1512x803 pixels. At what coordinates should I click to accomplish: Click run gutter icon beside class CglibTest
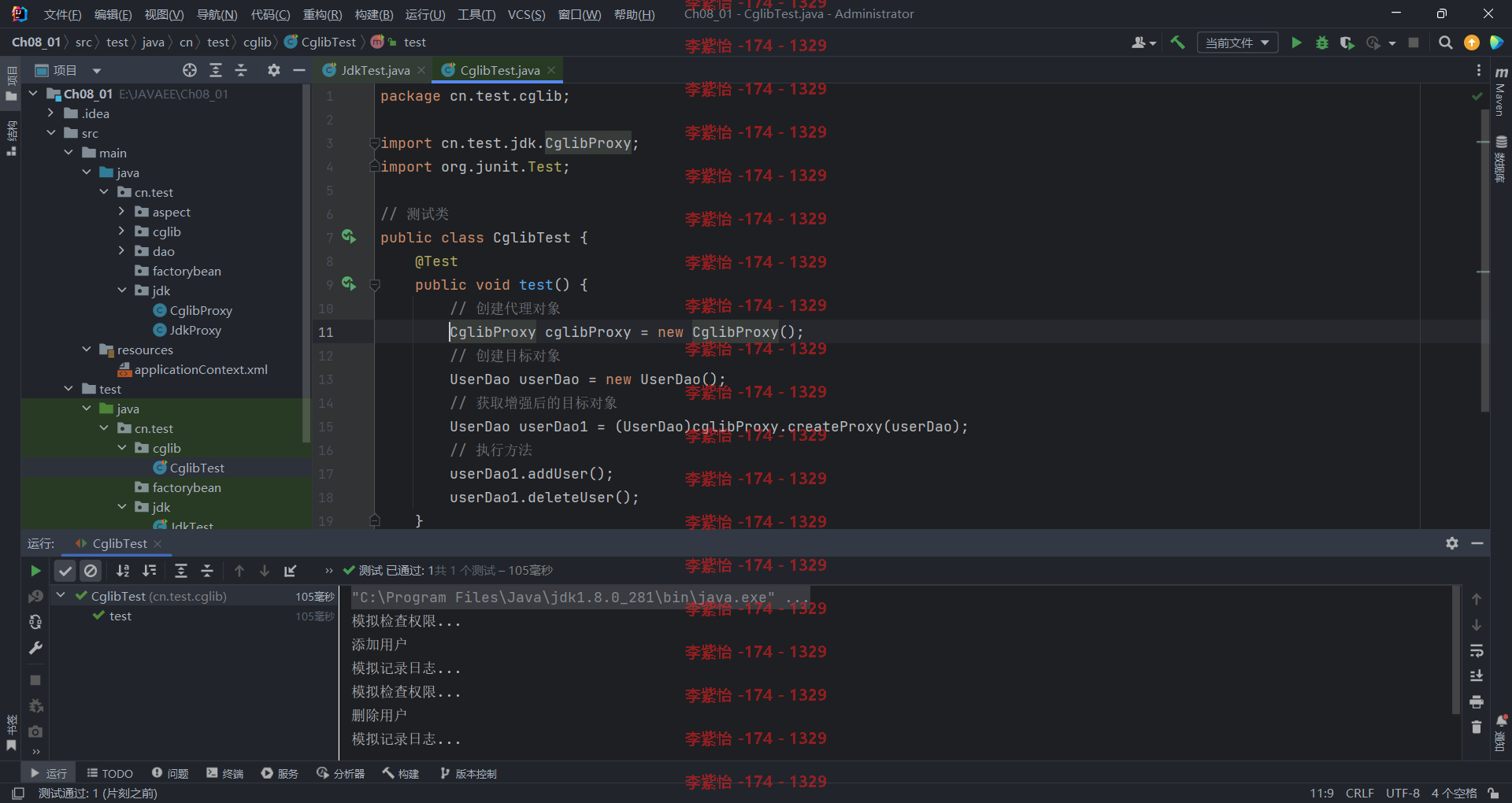349,237
